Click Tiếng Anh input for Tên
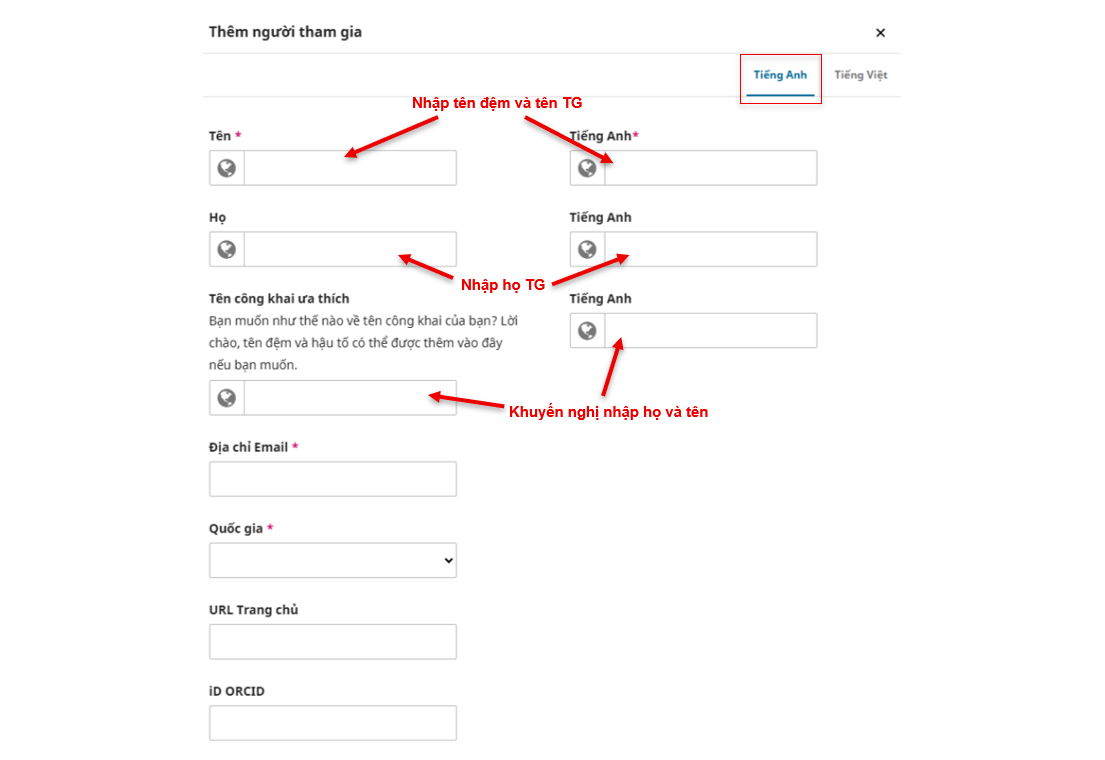Image resolution: width=1105 pixels, height=760 pixels. tap(710, 168)
